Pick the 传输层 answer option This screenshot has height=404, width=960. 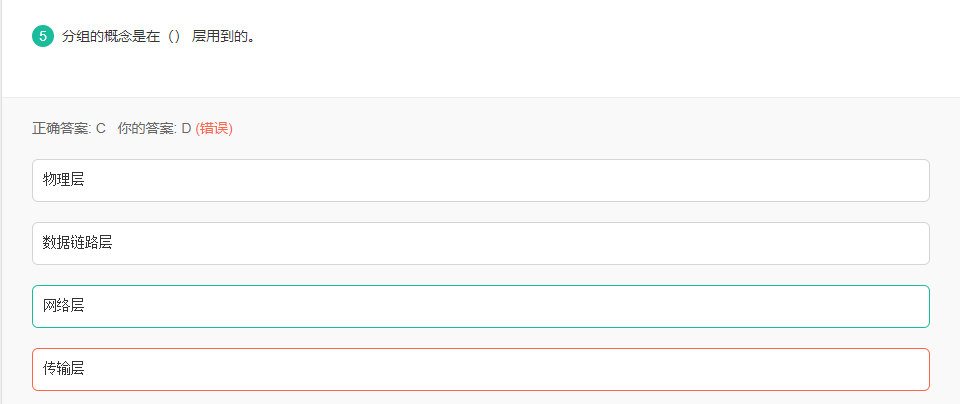point(480,369)
